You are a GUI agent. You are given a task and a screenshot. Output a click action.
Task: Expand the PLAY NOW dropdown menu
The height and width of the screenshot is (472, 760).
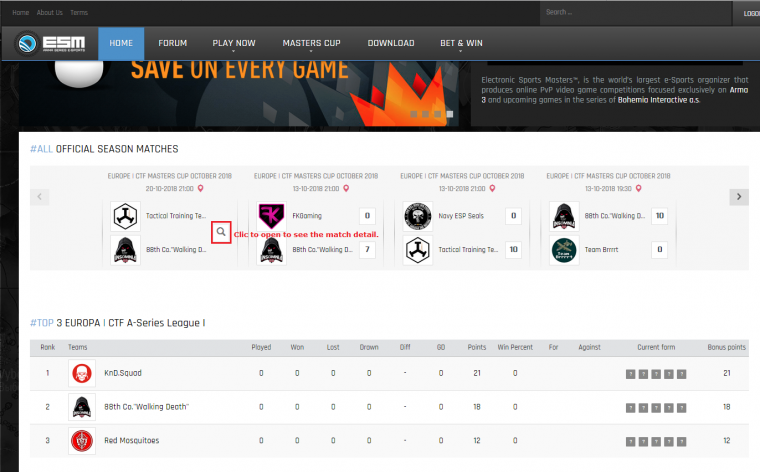[234, 44]
